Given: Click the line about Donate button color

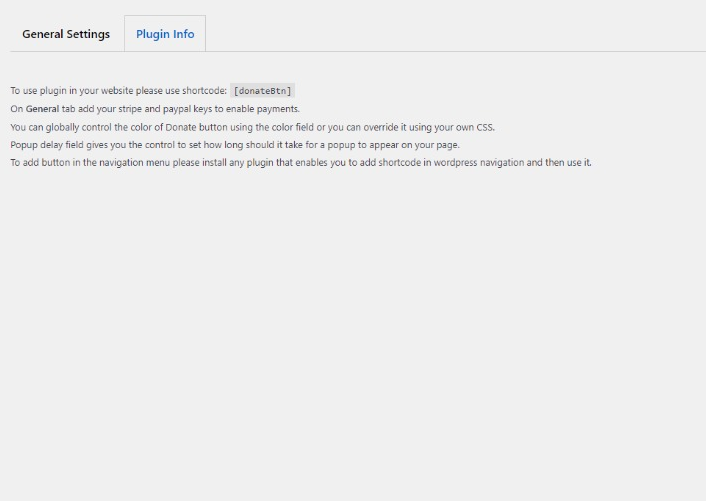Looking at the screenshot, I should [x=200, y=127].
